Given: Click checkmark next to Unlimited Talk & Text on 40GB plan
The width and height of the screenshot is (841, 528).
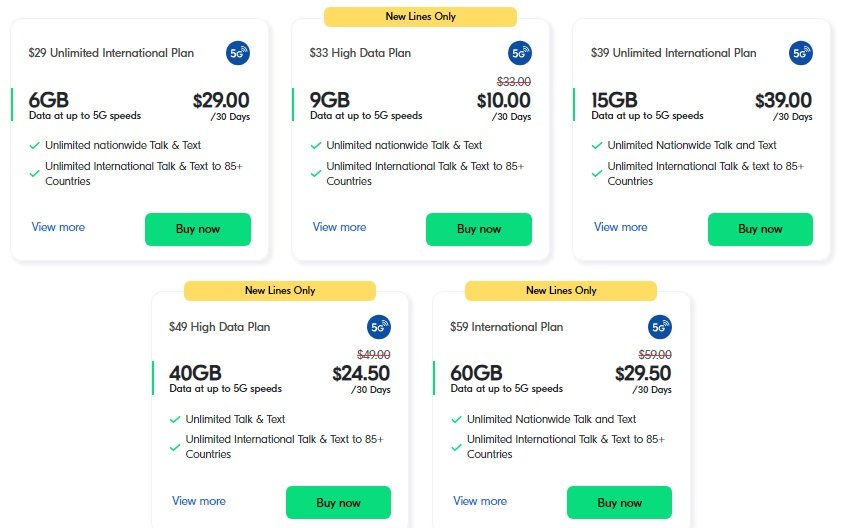Looking at the screenshot, I should pos(175,419).
